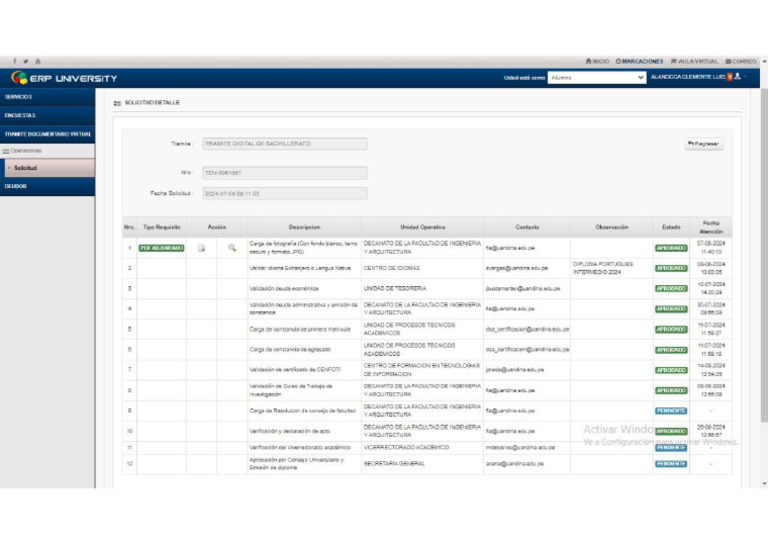
Task: Go to Aula Virtual link
Action: click(695, 61)
